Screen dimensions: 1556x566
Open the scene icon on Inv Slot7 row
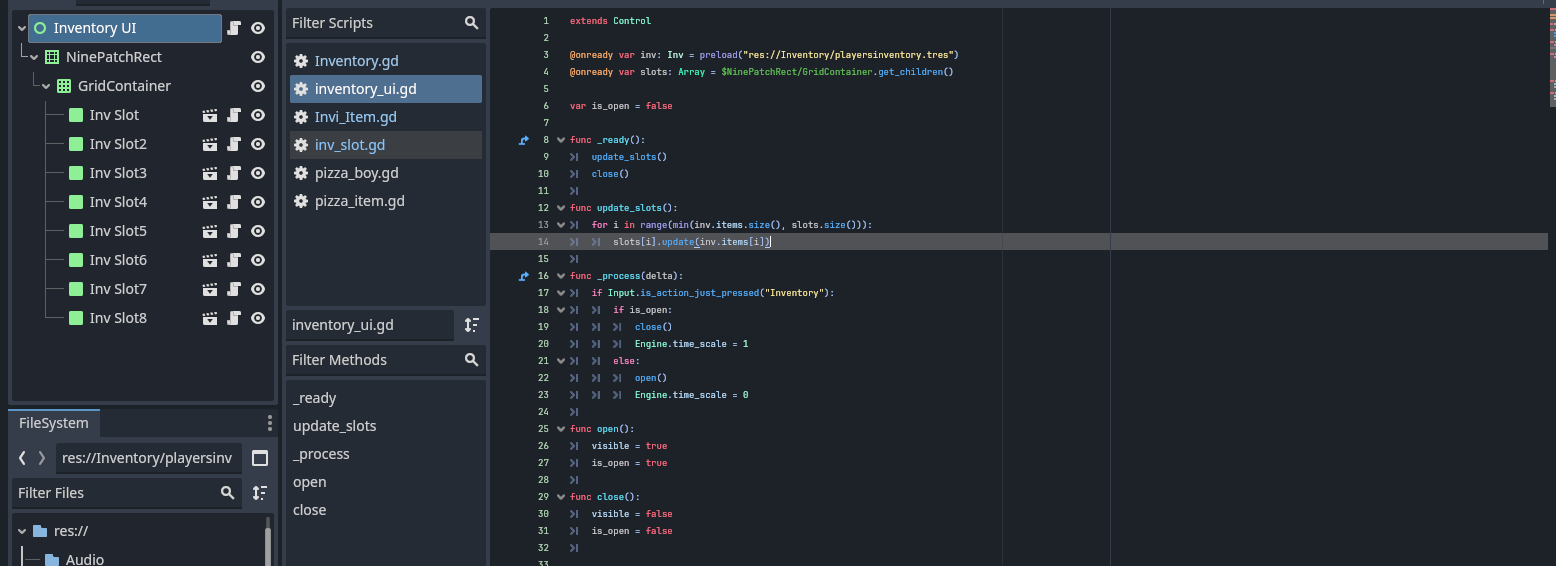pyautogui.click(x=210, y=289)
